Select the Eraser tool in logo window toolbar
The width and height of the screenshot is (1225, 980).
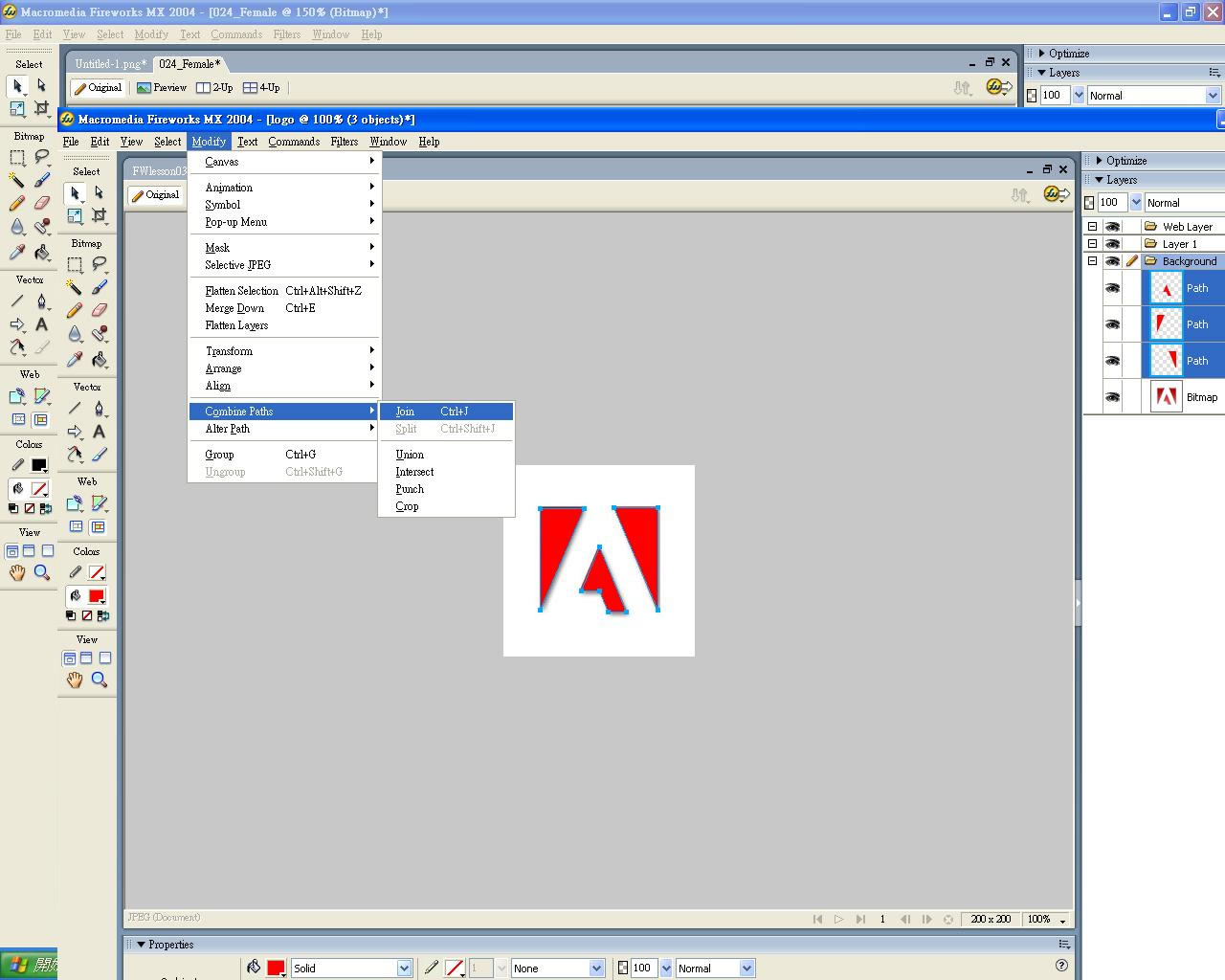pyautogui.click(x=99, y=310)
